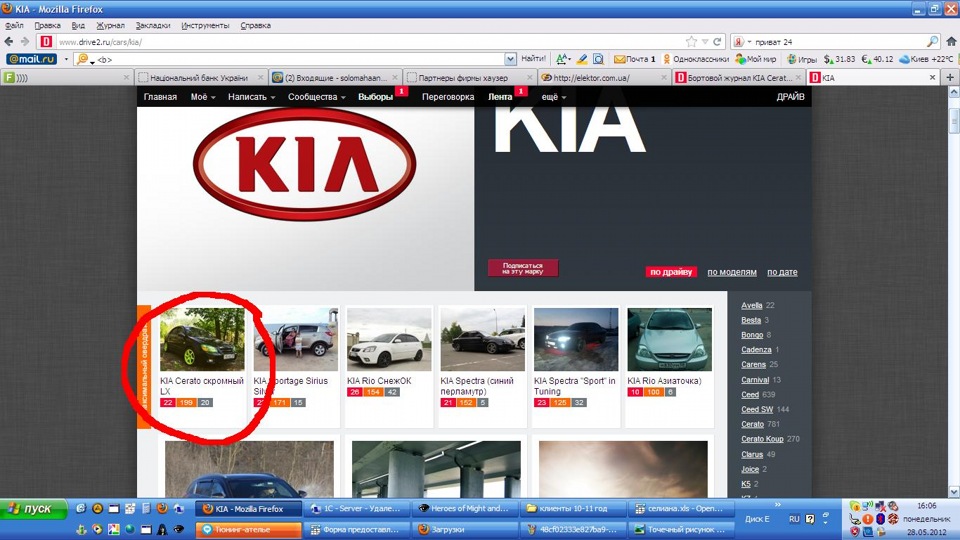Image resolution: width=960 pixels, height=540 pixels.
Task: Open the KIA Rio Азиаточка) link
Action: [664, 381]
